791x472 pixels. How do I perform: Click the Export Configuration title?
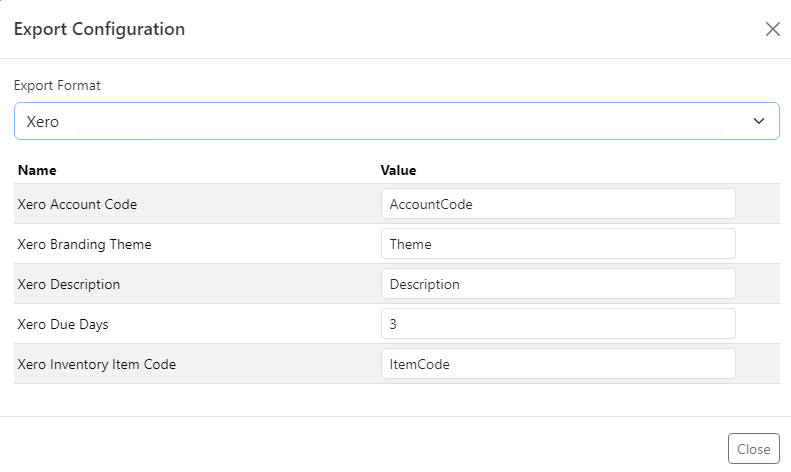click(x=99, y=29)
